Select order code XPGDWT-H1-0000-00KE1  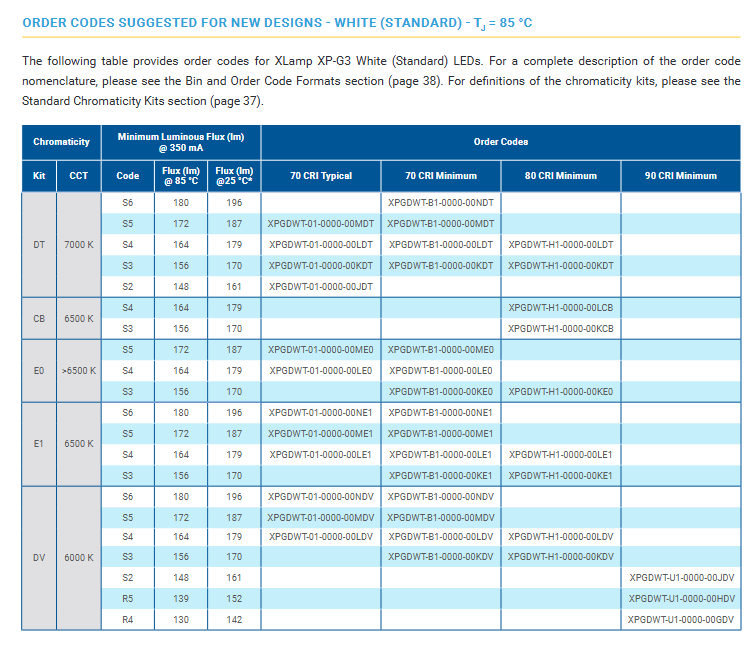(x=561, y=476)
